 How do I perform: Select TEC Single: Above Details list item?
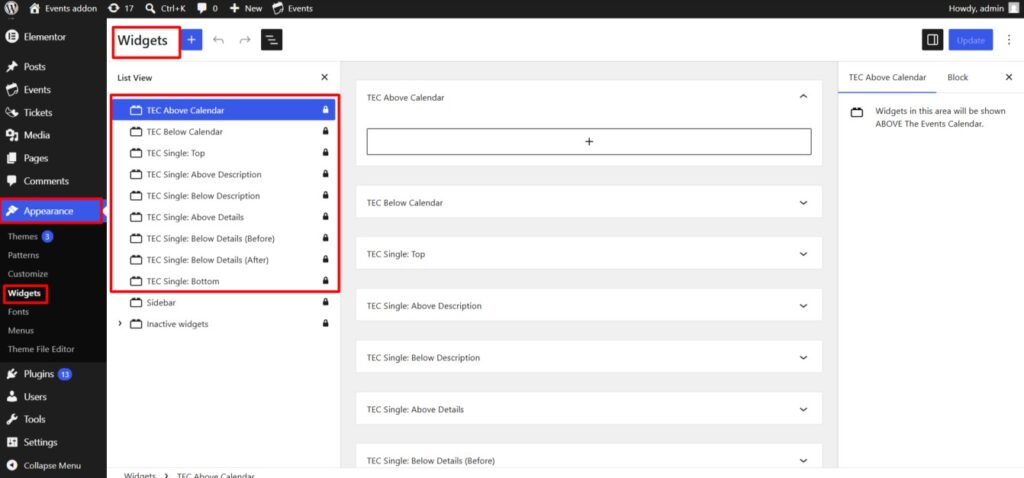pos(223,217)
